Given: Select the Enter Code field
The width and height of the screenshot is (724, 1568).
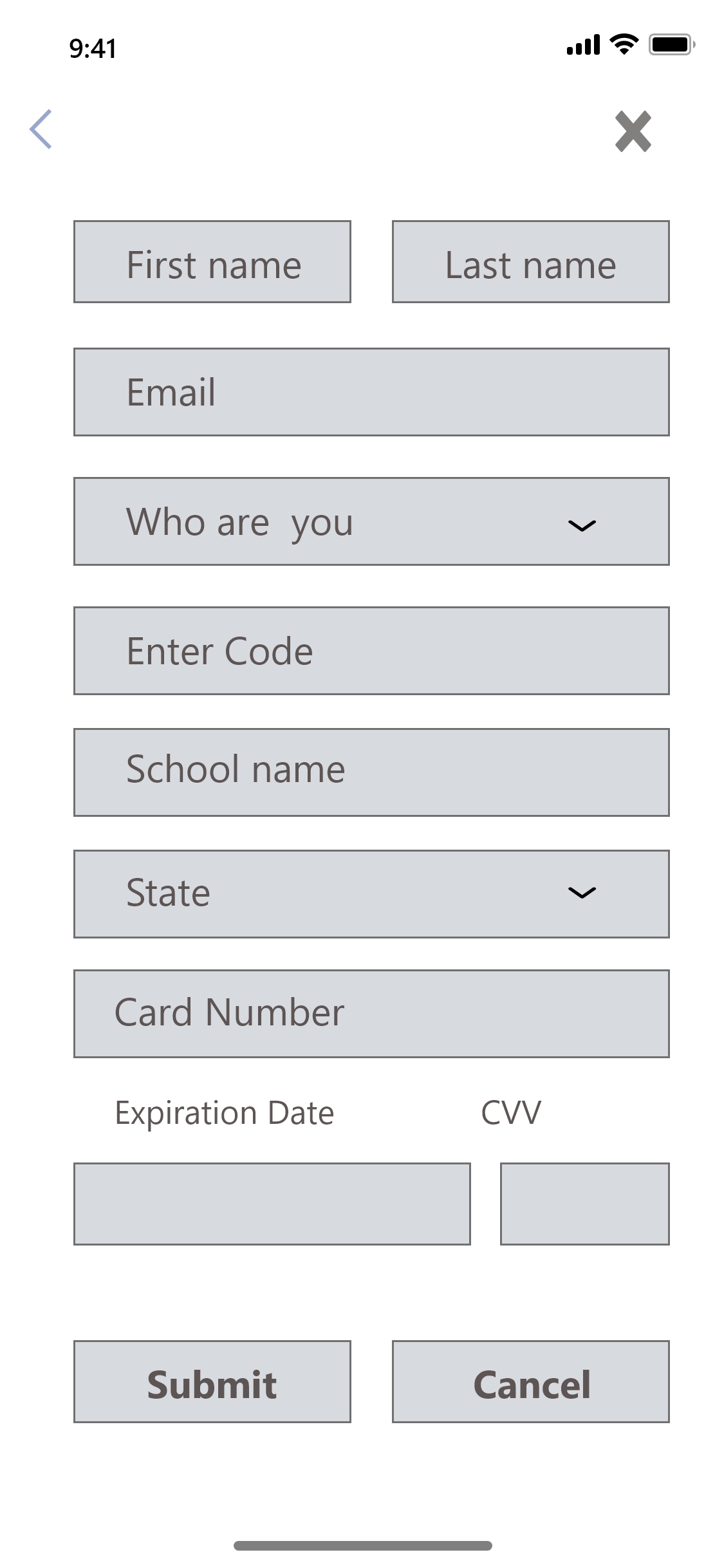Looking at the screenshot, I should point(371,651).
